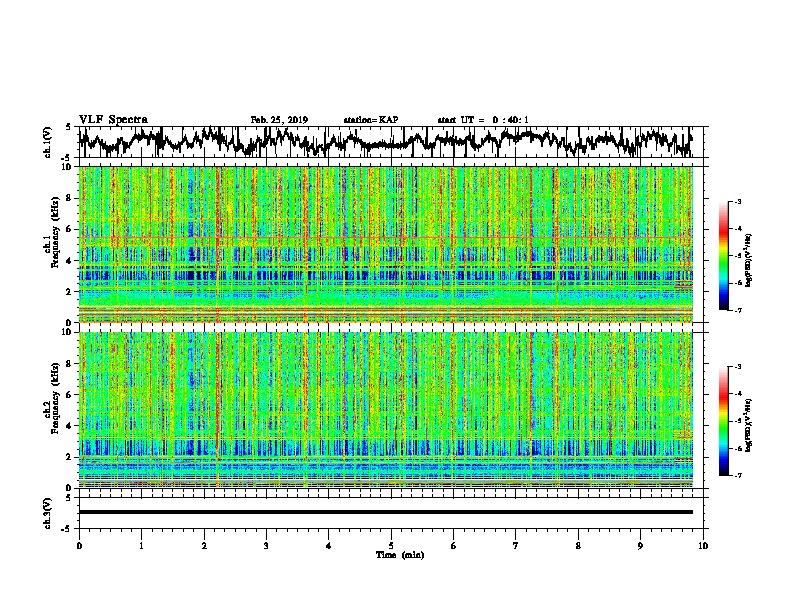The image size is (792, 612).
Task: Click time axis tick label "5"
Action: tap(391, 546)
